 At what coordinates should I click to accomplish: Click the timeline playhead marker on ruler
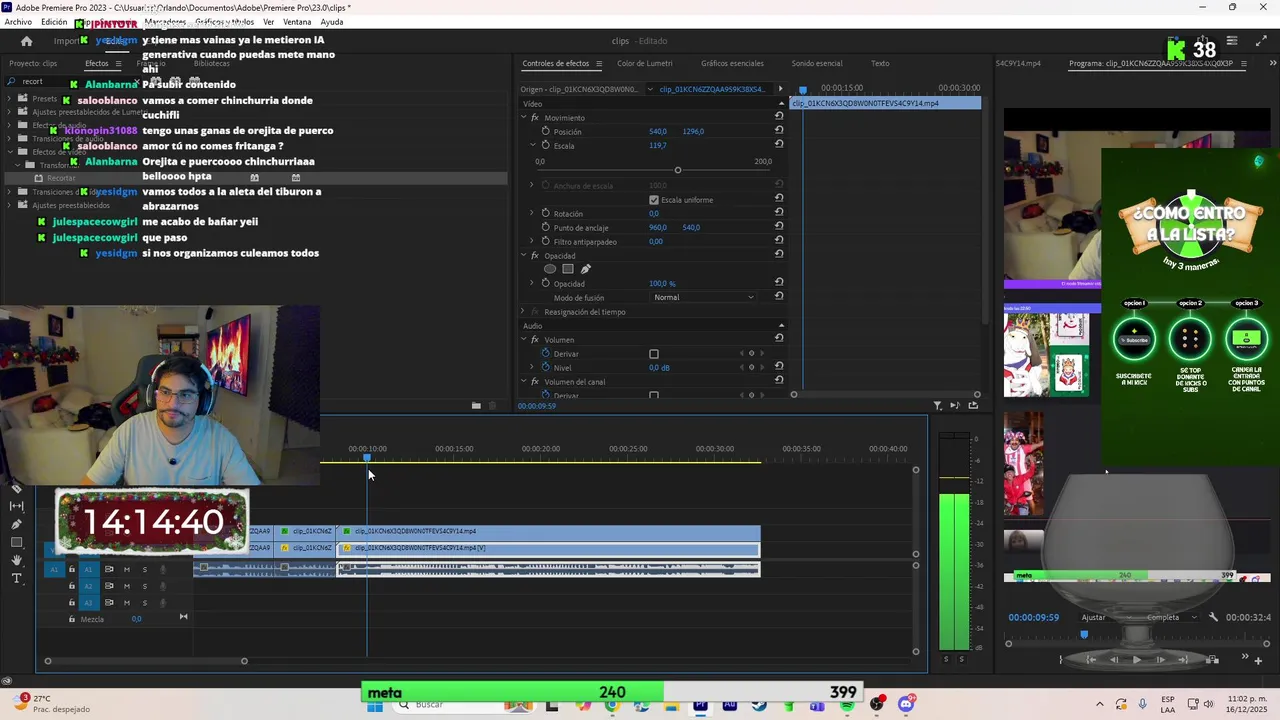click(x=367, y=458)
